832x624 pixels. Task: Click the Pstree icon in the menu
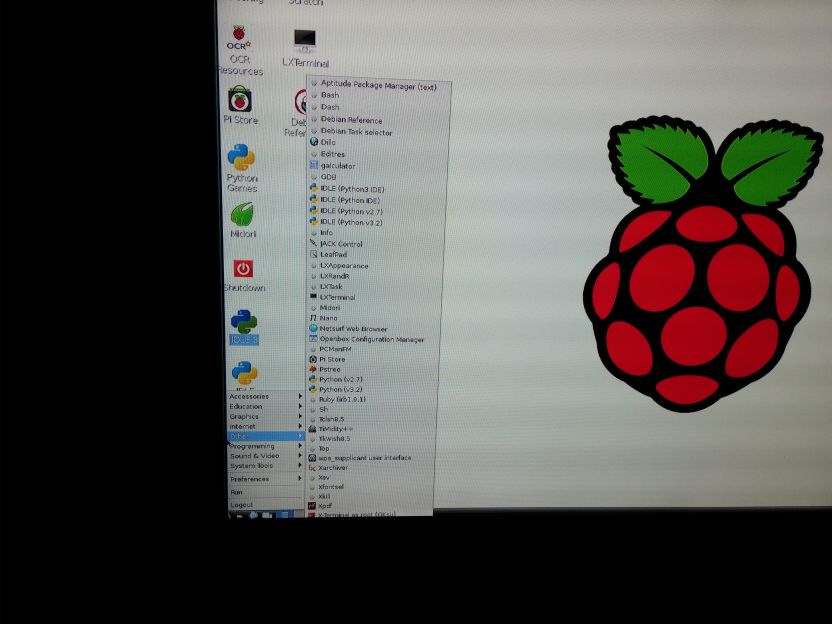[x=313, y=369]
